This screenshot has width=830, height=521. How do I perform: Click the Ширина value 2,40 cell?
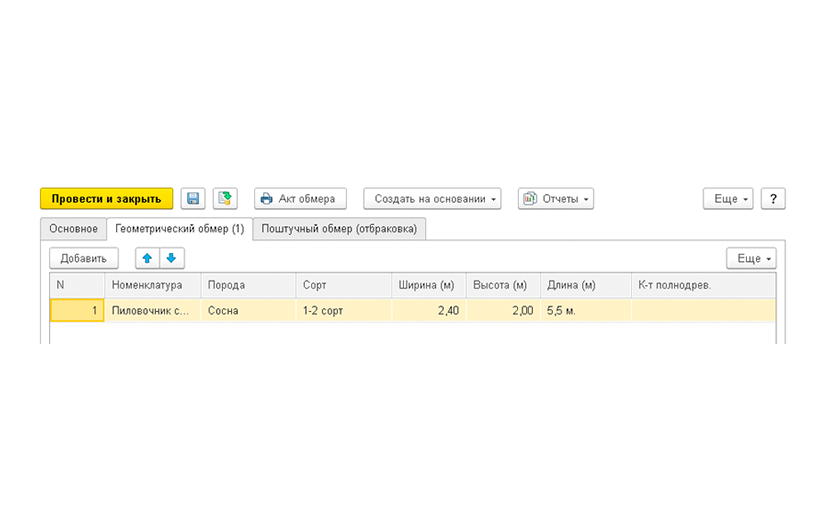[x=429, y=311]
